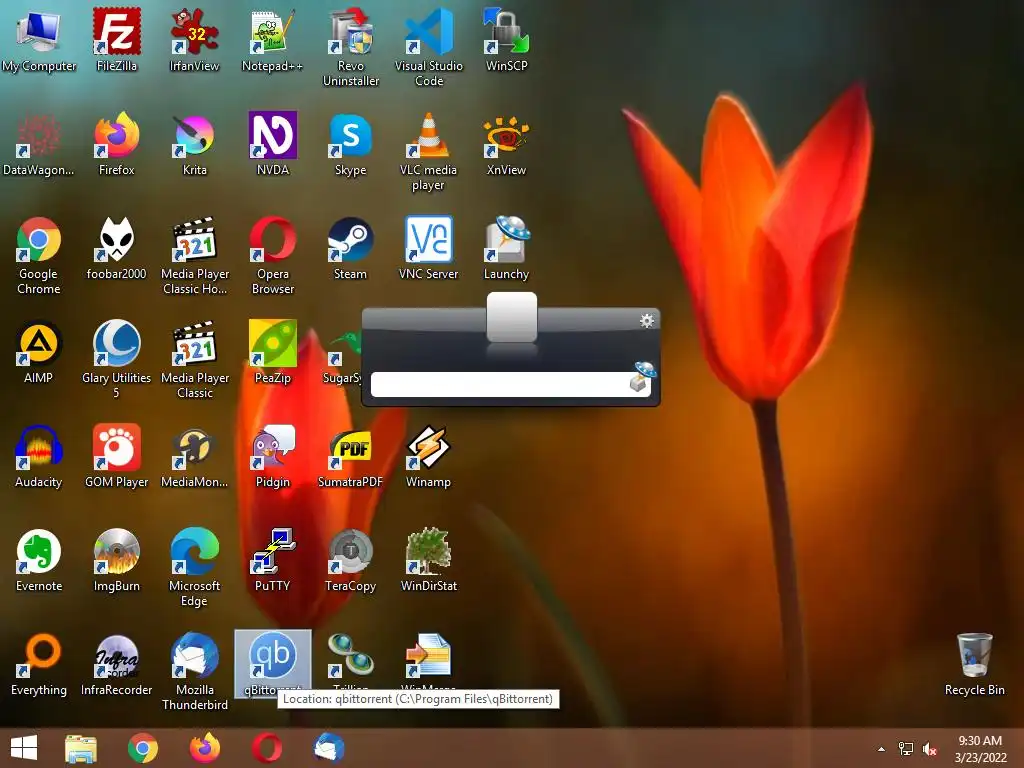Select ImgBurn shortcut
This screenshot has height=768, width=1024.
point(117,560)
